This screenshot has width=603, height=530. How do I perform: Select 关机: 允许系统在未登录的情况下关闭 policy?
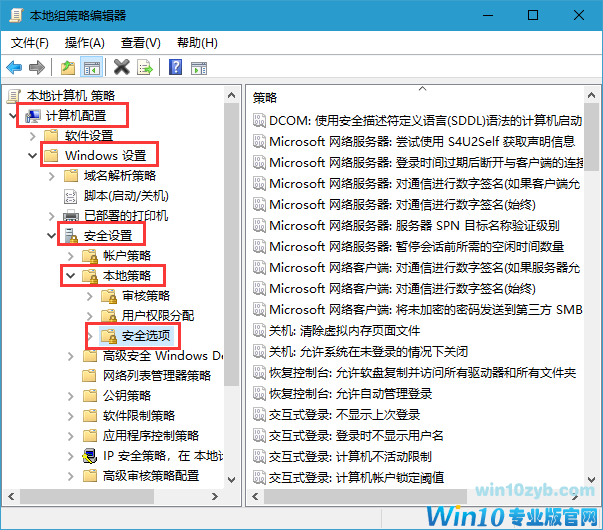coord(368,352)
